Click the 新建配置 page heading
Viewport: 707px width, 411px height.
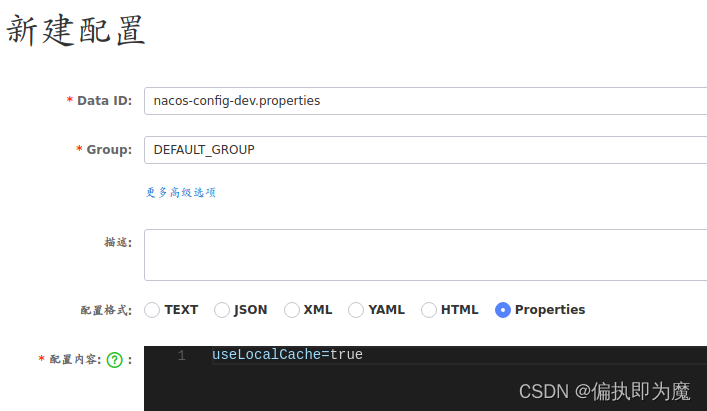77,31
